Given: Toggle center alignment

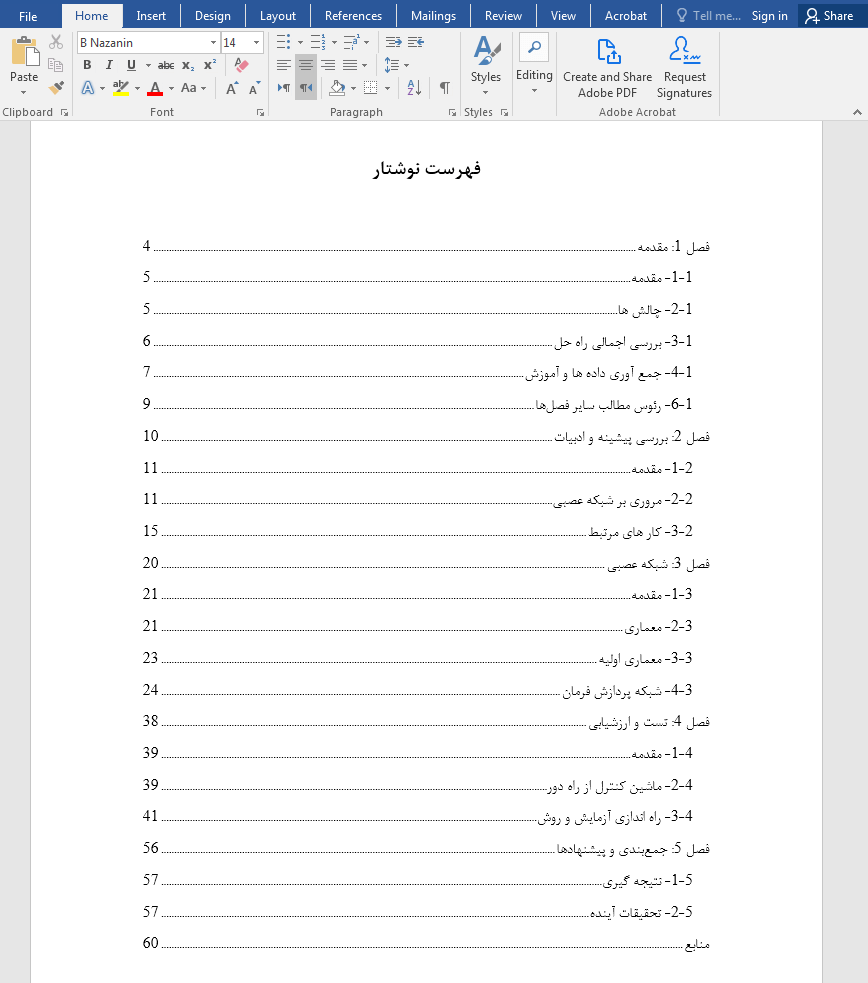Looking at the screenshot, I should pos(306,65).
